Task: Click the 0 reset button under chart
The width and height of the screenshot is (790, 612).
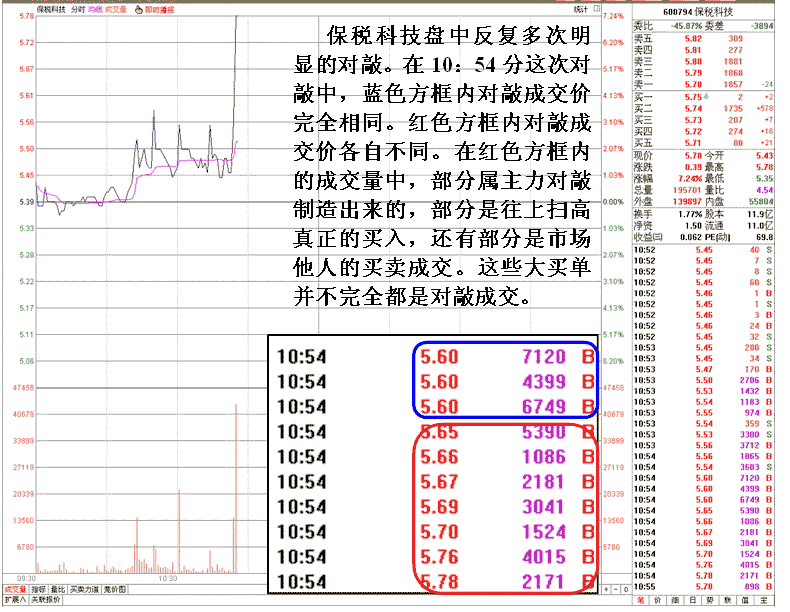Action: [625, 589]
